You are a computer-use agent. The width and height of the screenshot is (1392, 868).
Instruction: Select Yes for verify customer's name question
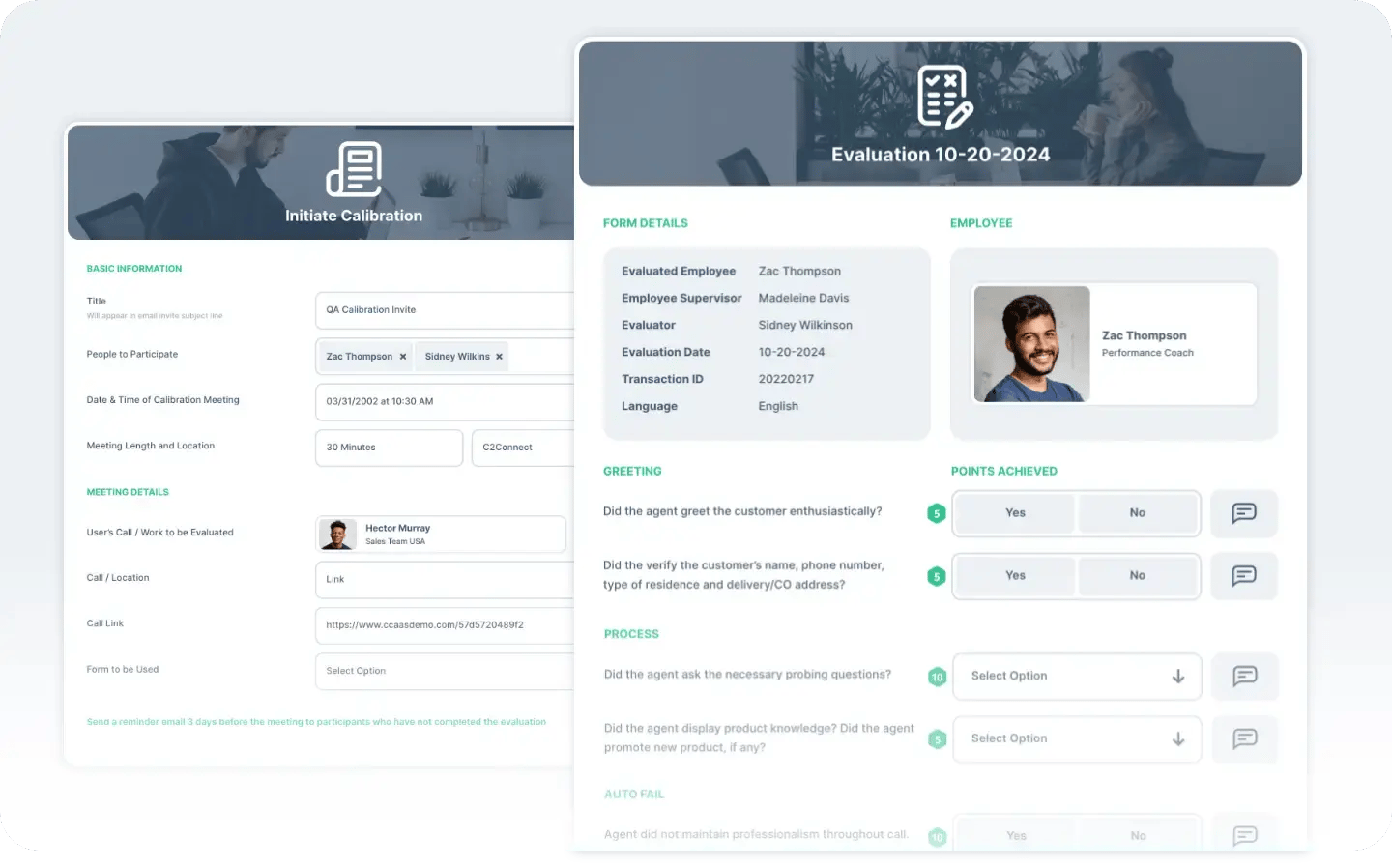1015,576
